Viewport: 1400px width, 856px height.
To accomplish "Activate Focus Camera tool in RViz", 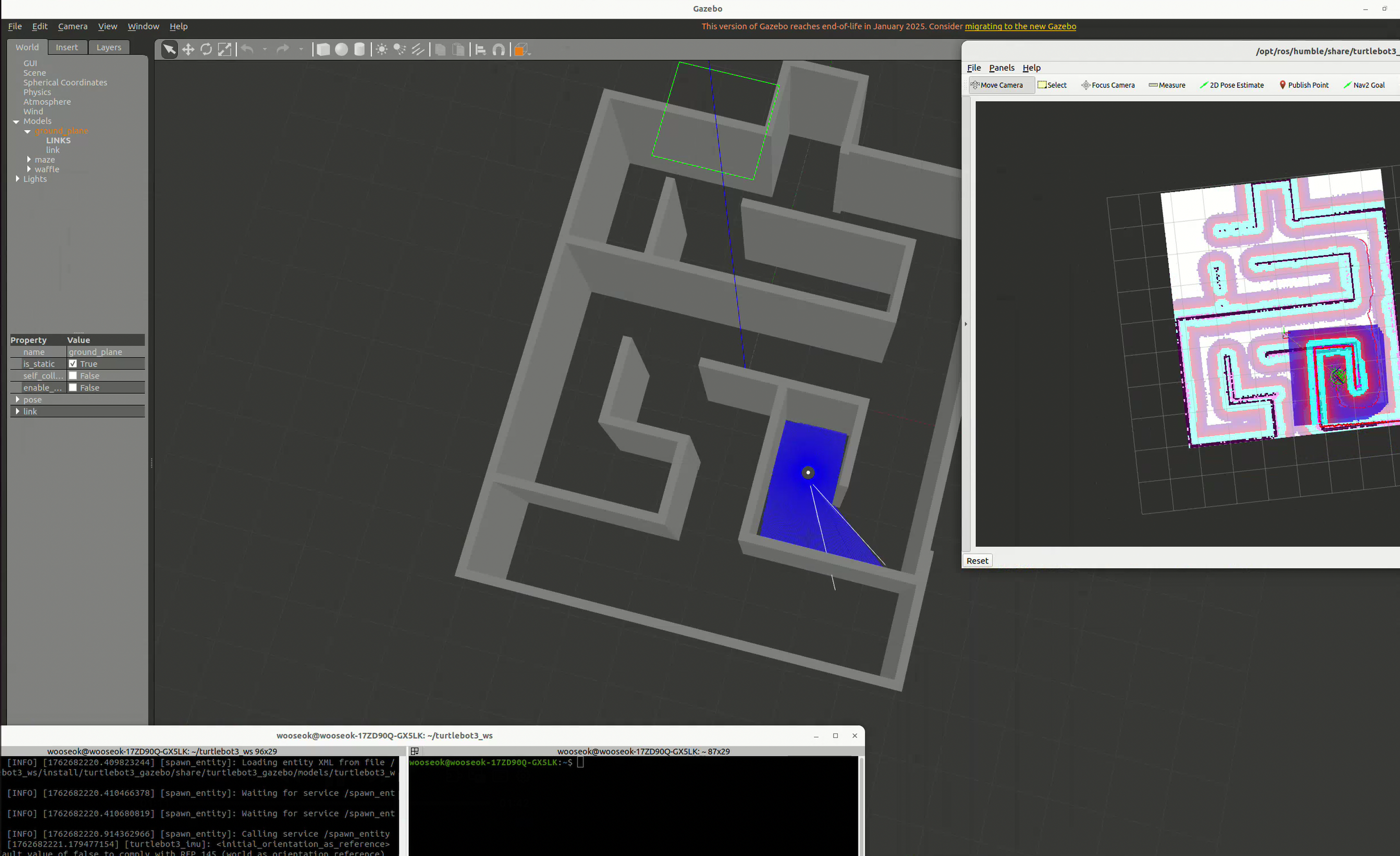I will (1108, 85).
